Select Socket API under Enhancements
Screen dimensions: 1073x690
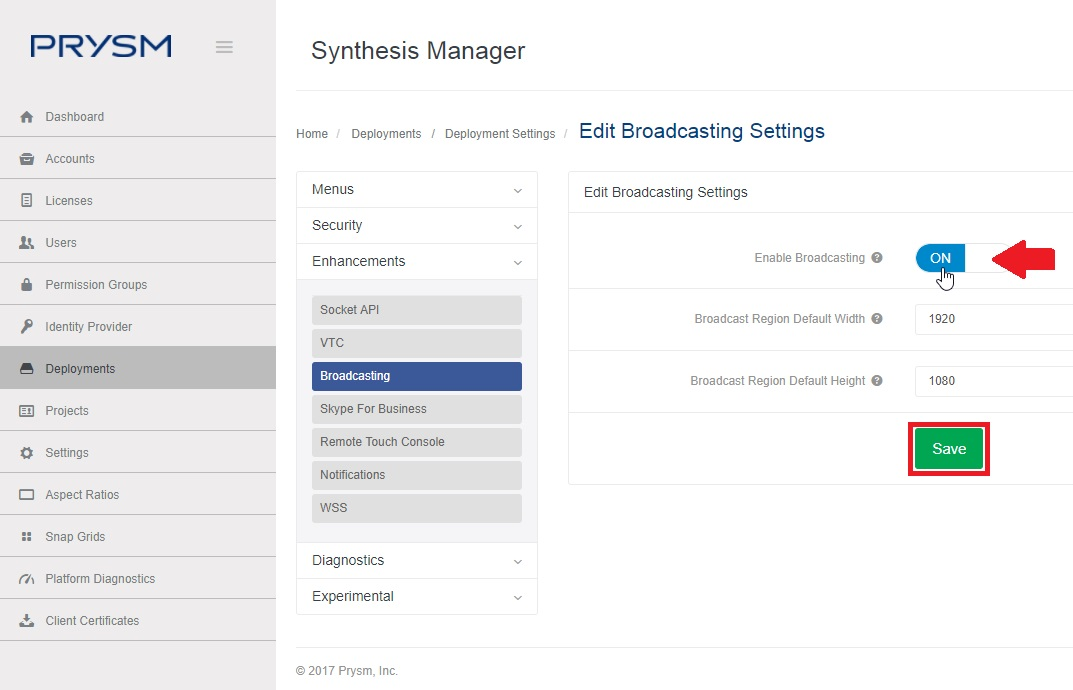tap(417, 310)
